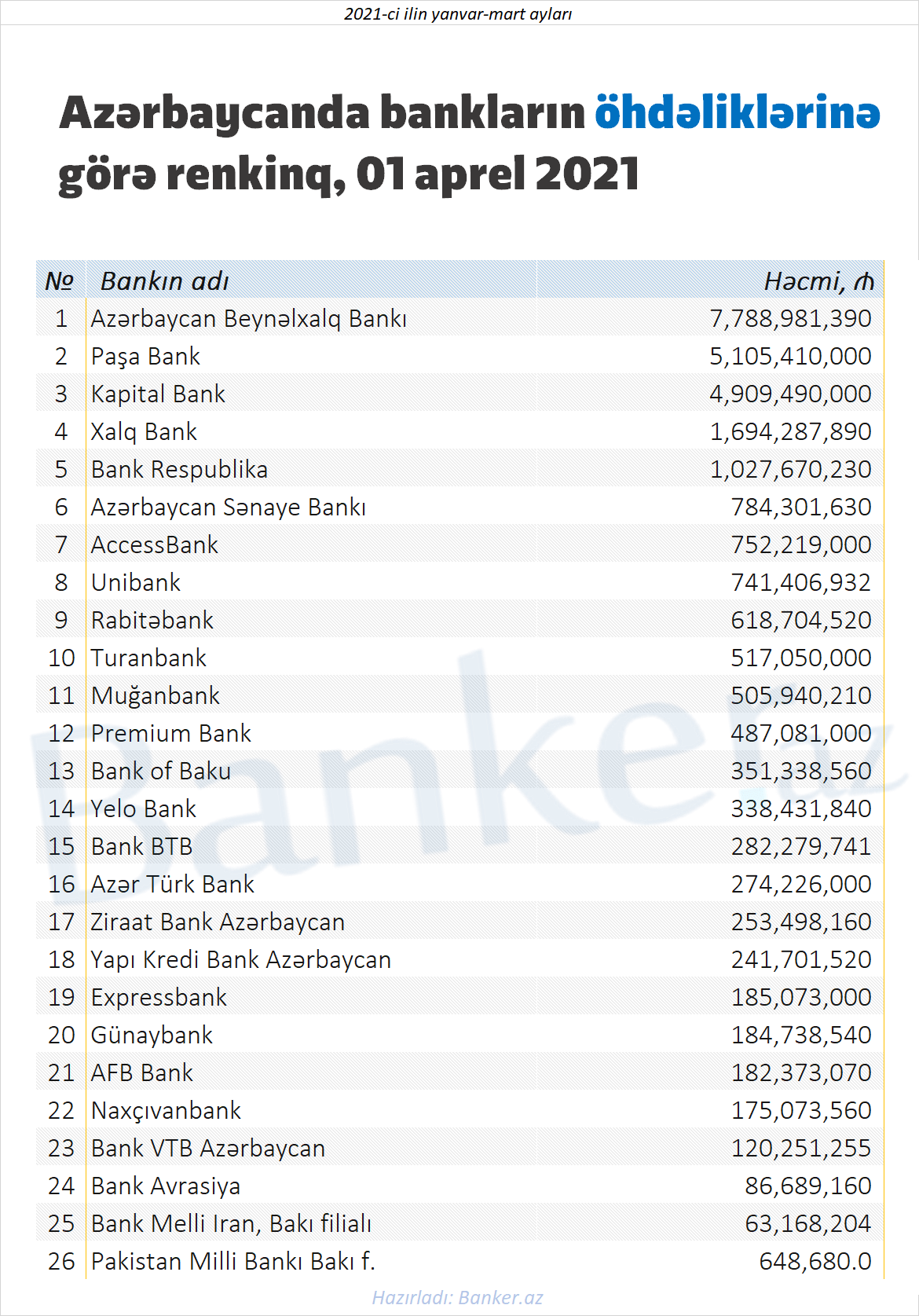Select Azərbaycan Beynəlxalq Bankı row
The height and width of the screenshot is (1316, 919).
[x=459, y=318]
